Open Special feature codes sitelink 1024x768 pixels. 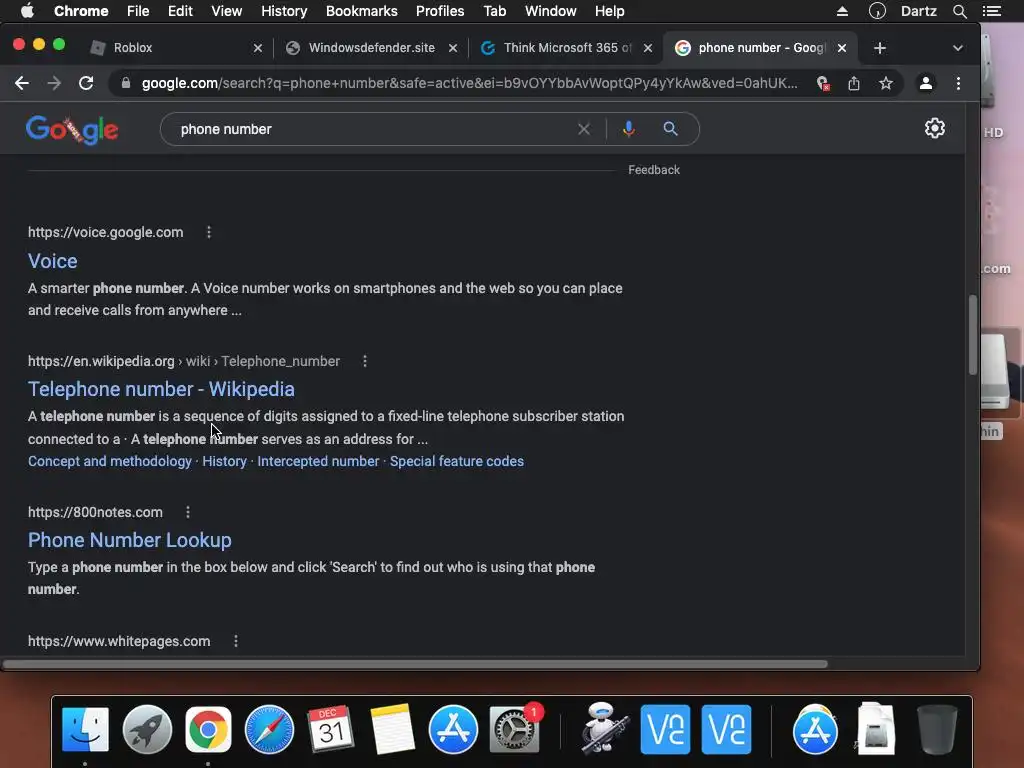[x=456, y=461]
